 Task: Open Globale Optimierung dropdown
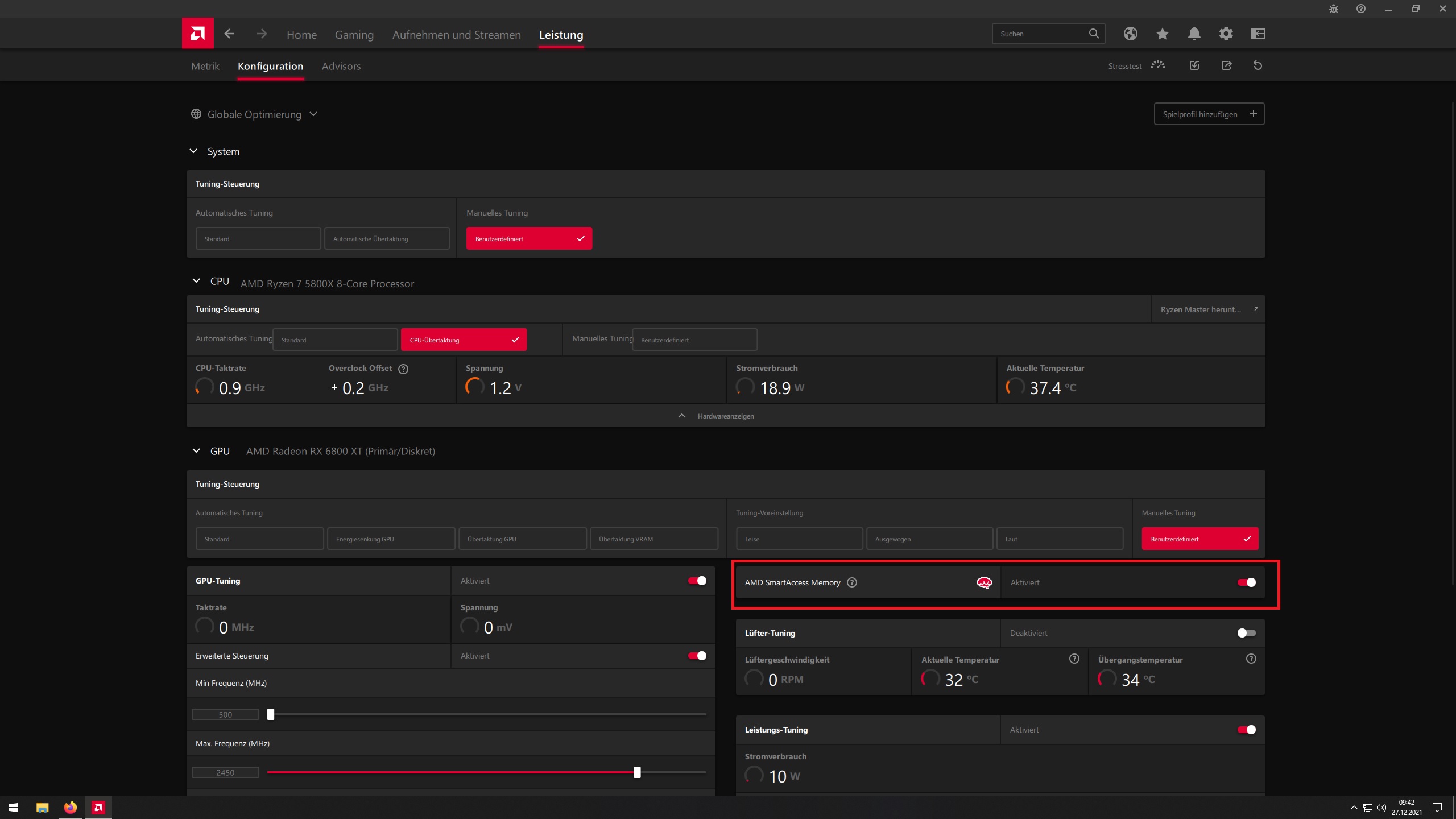coord(254,114)
